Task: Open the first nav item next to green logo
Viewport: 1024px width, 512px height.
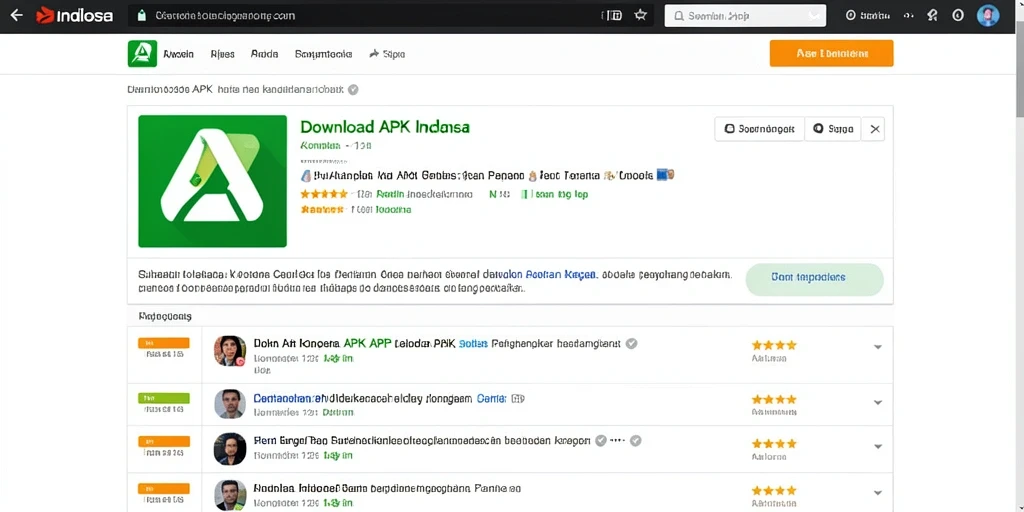Action: pos(179,54)
